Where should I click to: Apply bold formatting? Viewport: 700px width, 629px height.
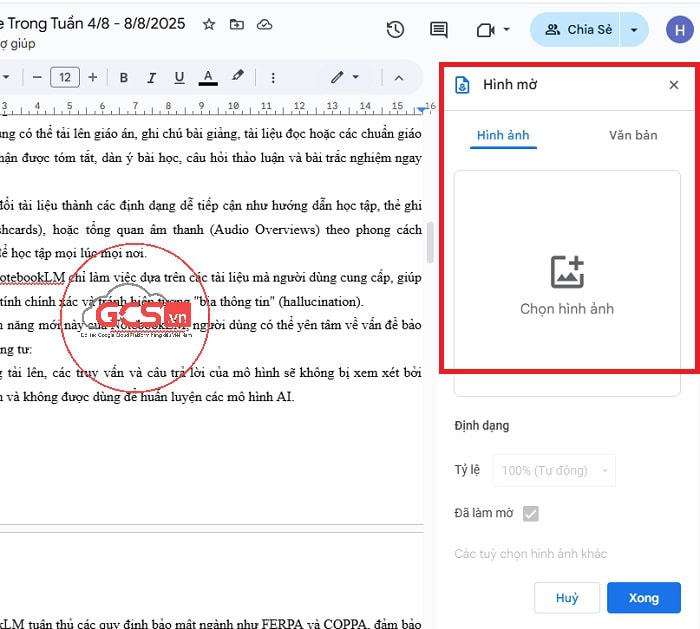[124, 77]
